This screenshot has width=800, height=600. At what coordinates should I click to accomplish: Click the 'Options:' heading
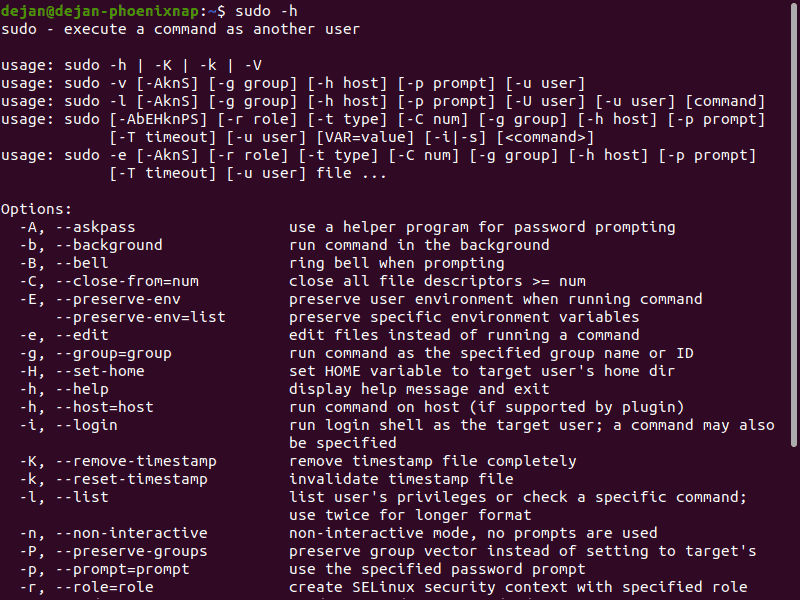pos(36,209)
